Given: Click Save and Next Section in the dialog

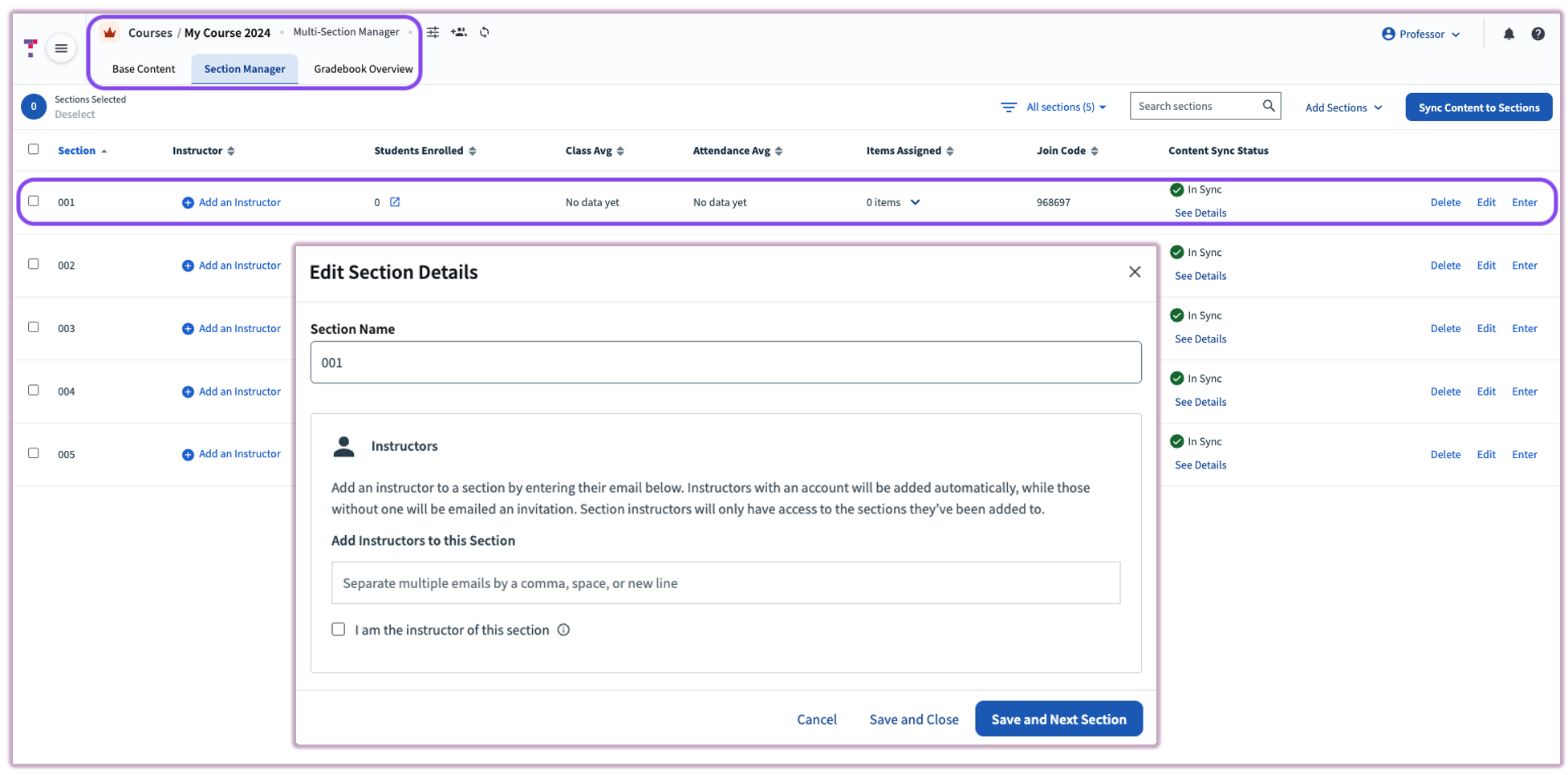Looking at the screenshot, I should 1058,719.
